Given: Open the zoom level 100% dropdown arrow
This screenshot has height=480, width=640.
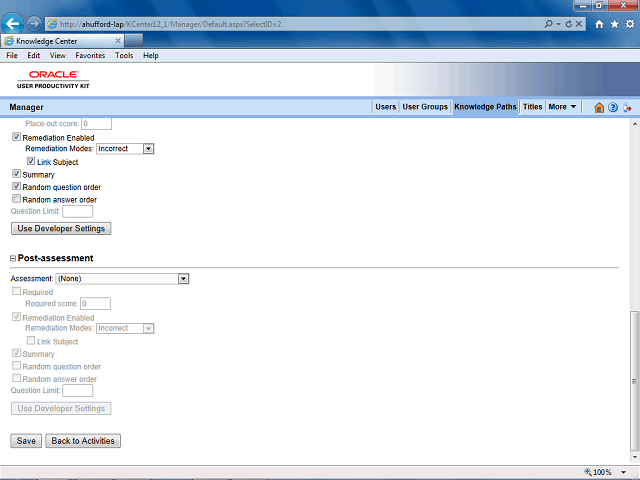Looking at the screenshot, I should pos(623,472).
